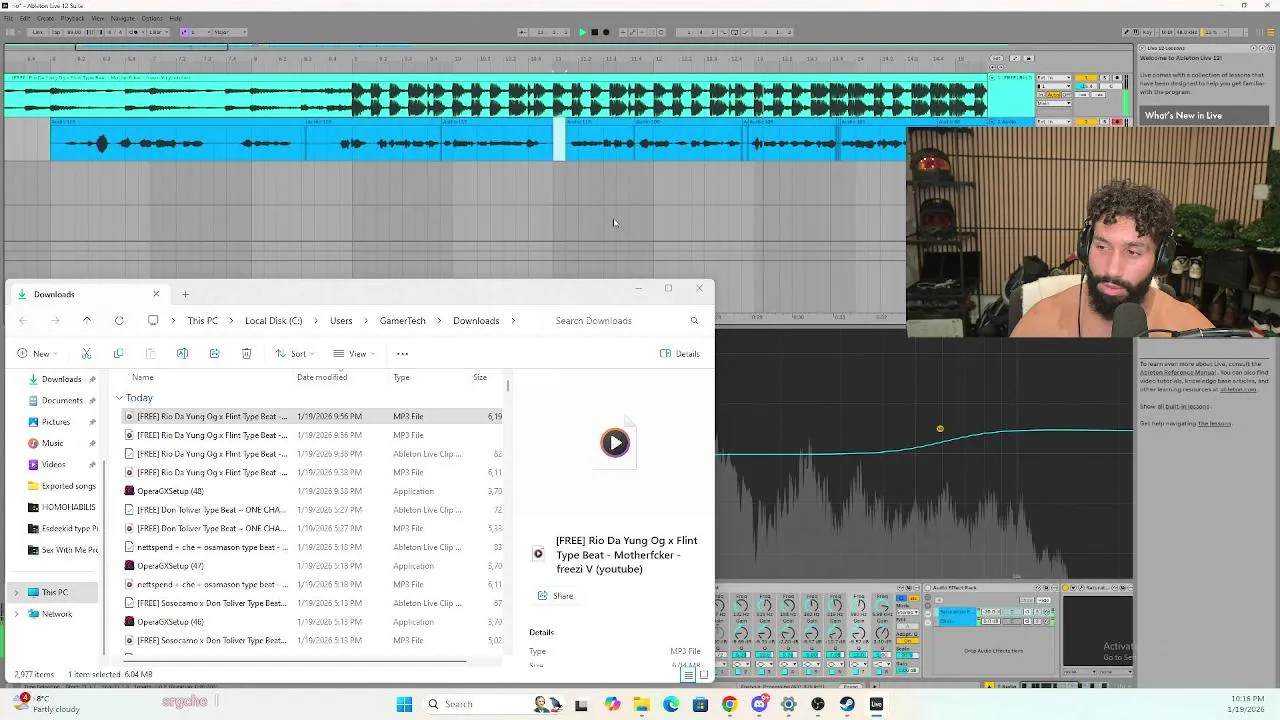Image resolution: width=1280 pixels, height=720 pixels.
Task: Expand This PC in the navigation pane
Action: (x=15, y=592)
